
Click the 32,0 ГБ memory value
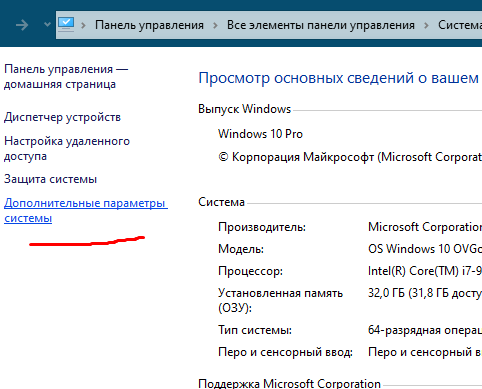425,293
